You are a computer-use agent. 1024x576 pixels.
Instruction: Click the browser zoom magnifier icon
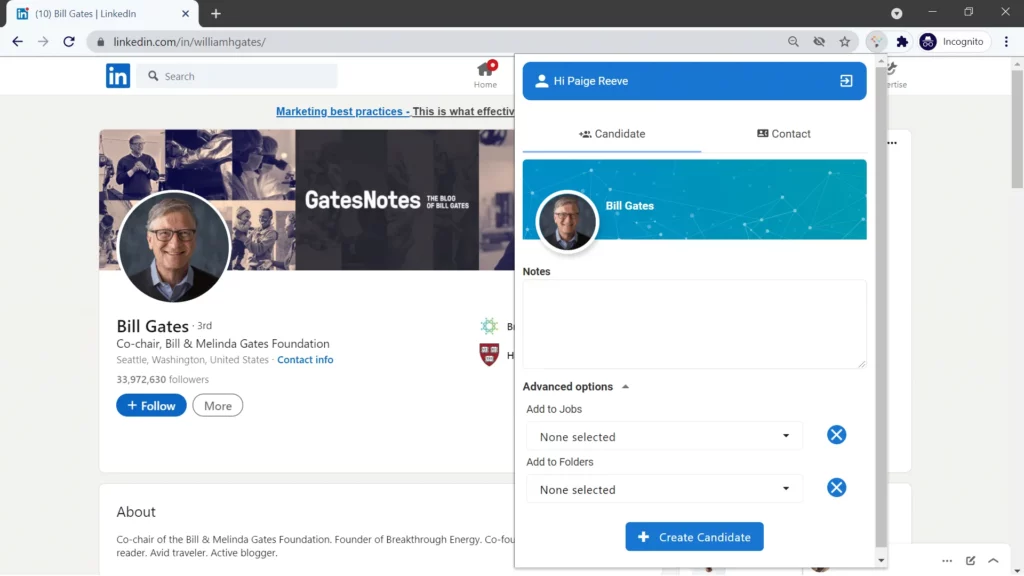(x=793, y=42)
